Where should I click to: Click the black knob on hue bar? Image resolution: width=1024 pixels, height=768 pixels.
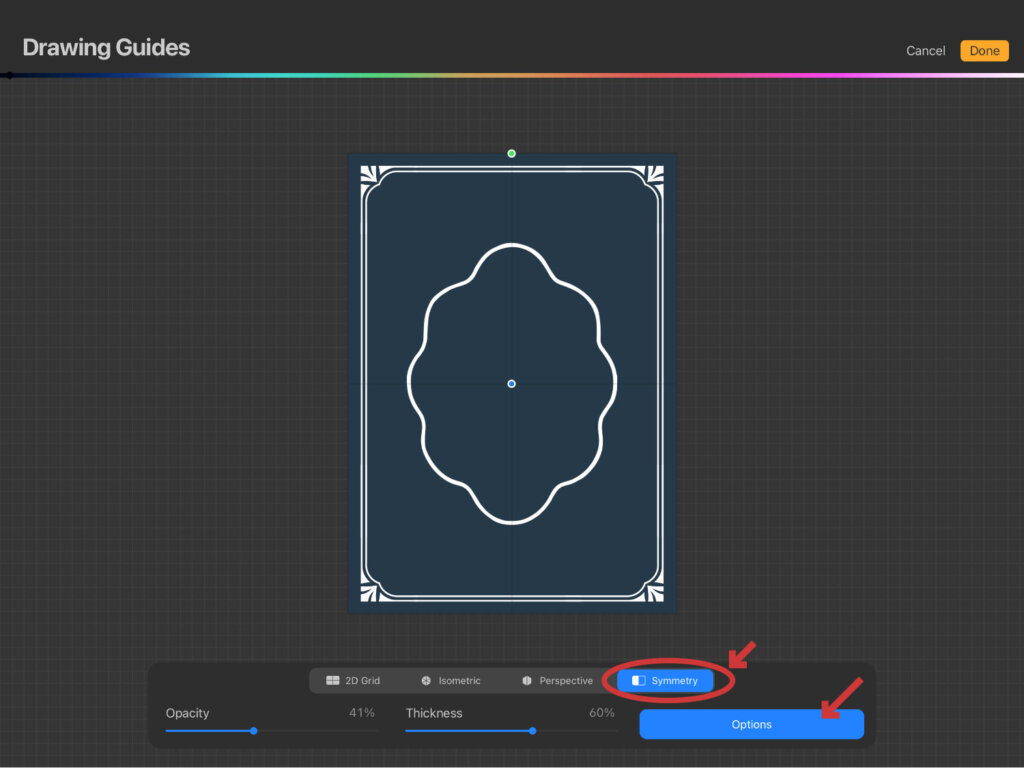(x=9, y=75)
